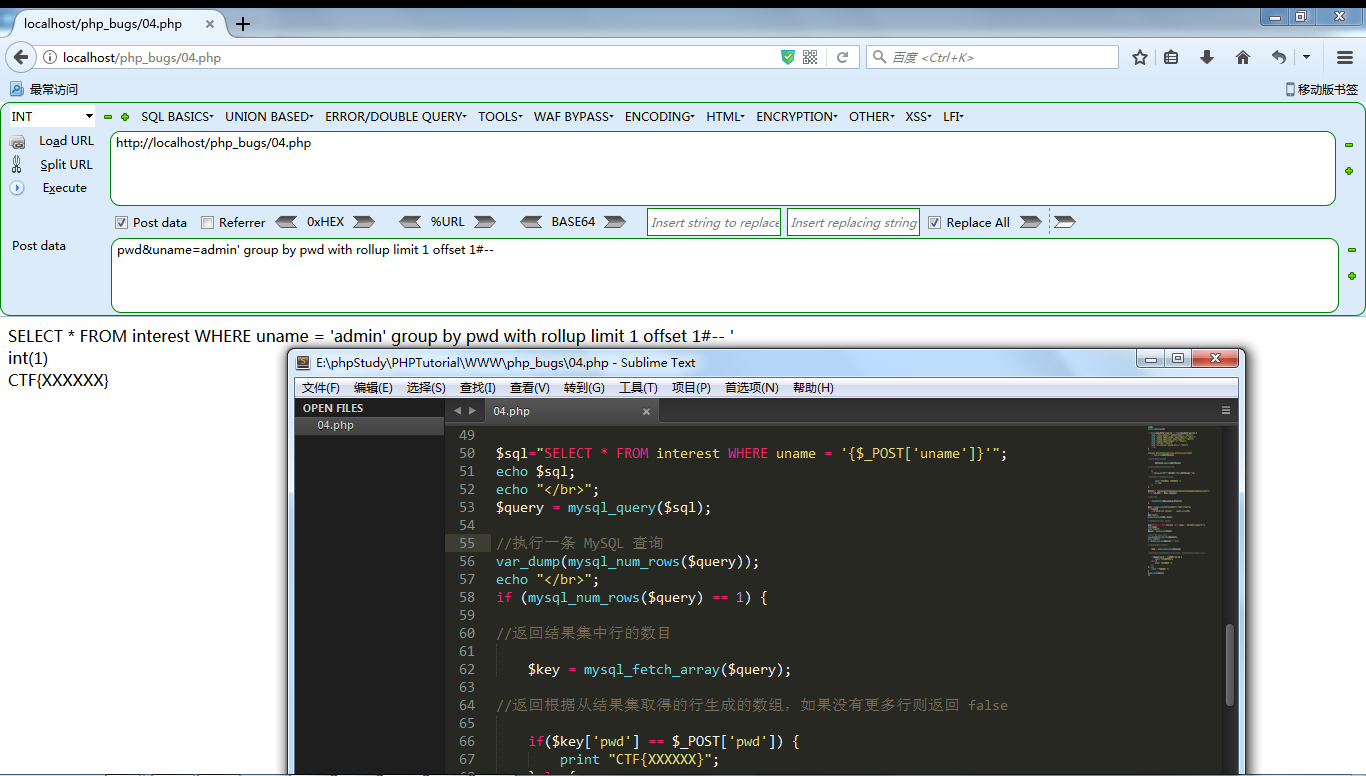Click left arrow before 0xHEX
Image resolution: width=1366 pixels, height=776 pixels.
pos(286,222)
